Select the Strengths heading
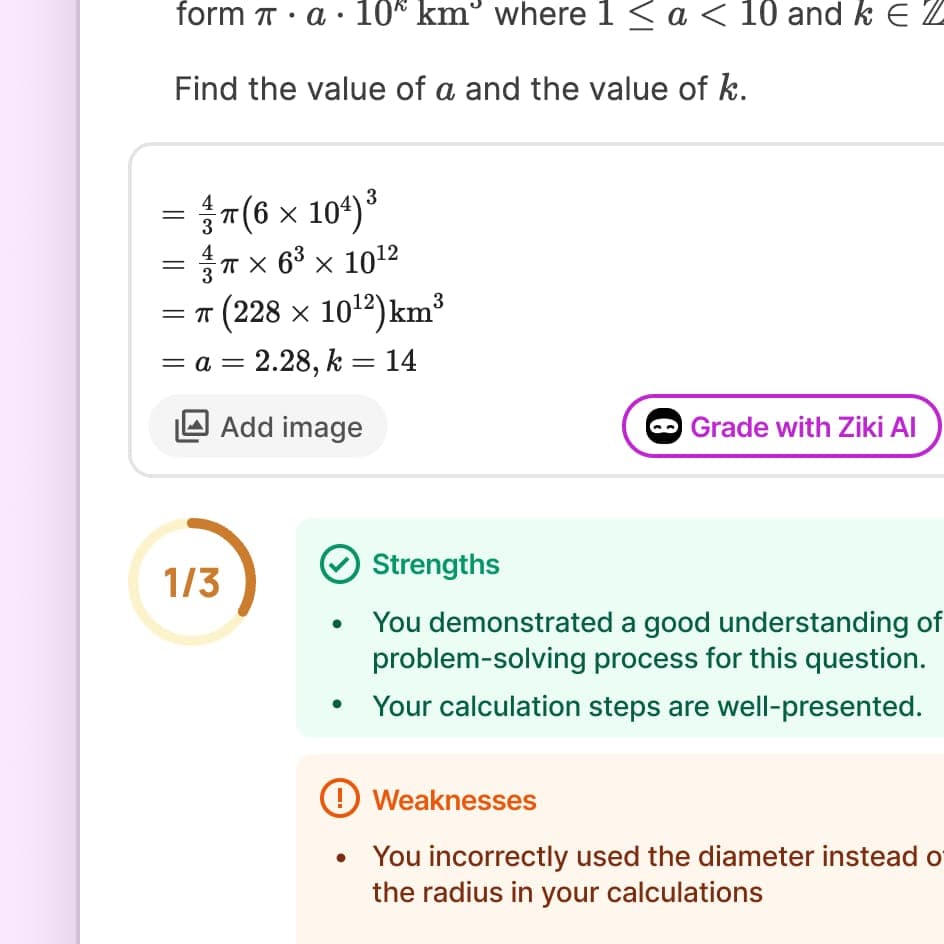 (x=436, y=565)
